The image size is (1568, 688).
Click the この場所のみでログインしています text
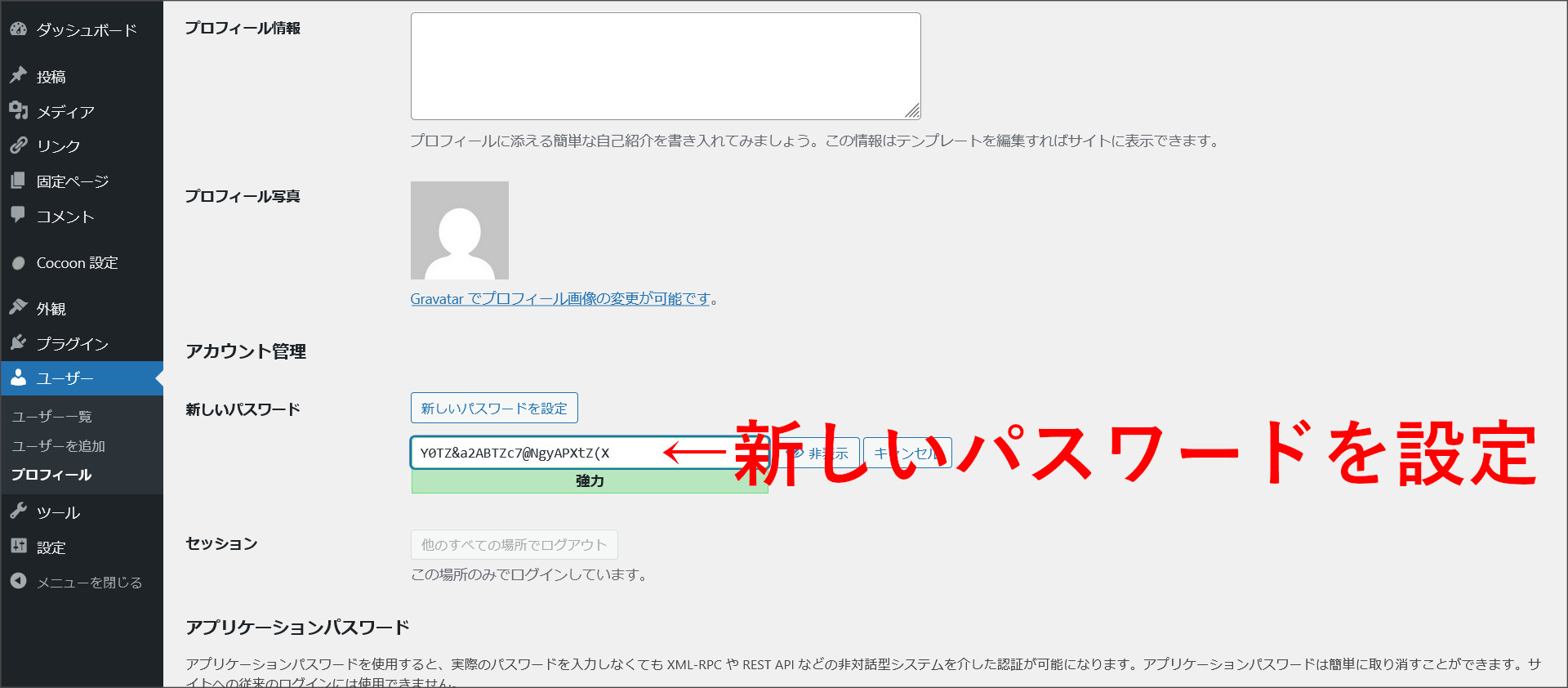click(531, 574)
